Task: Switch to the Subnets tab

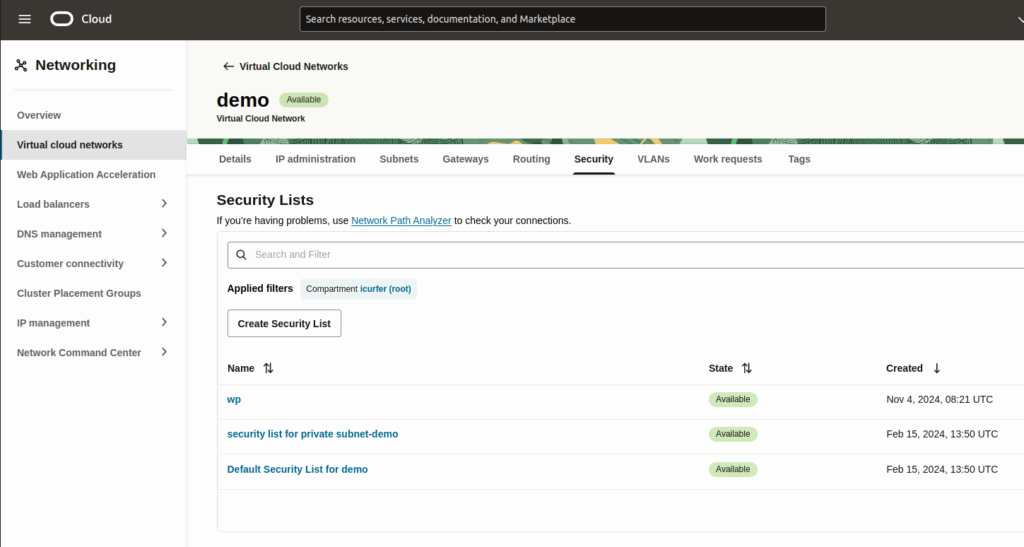Action: tap(399, 159)
